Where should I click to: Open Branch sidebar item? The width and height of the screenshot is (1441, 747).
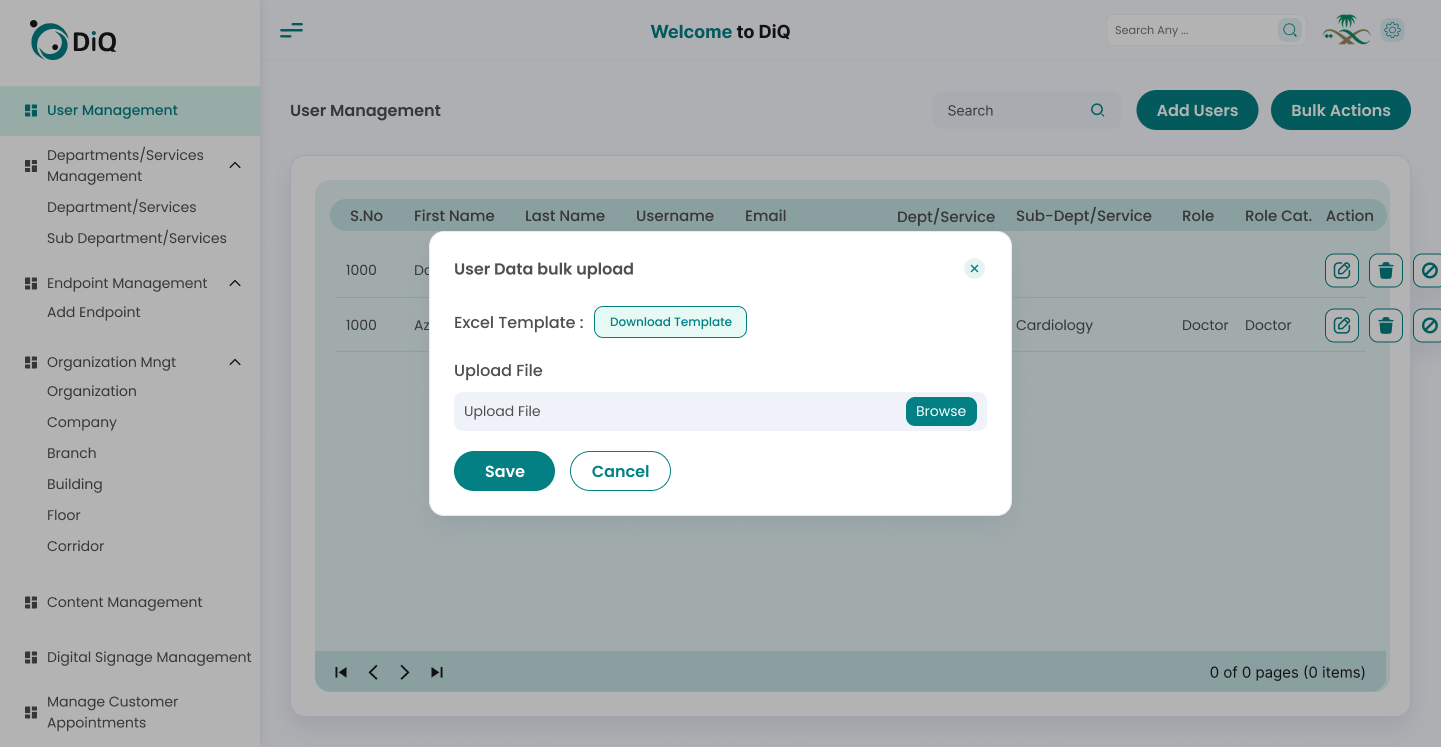72,453
